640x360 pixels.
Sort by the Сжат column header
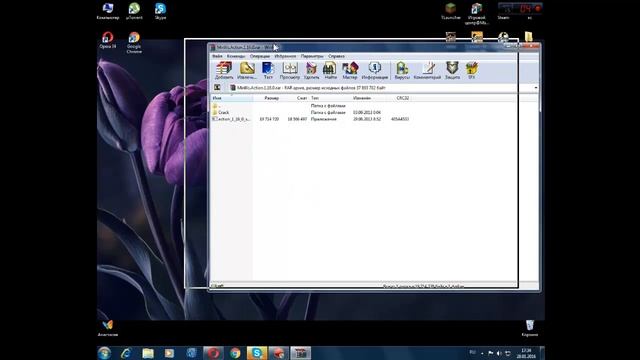coord(295,98)
